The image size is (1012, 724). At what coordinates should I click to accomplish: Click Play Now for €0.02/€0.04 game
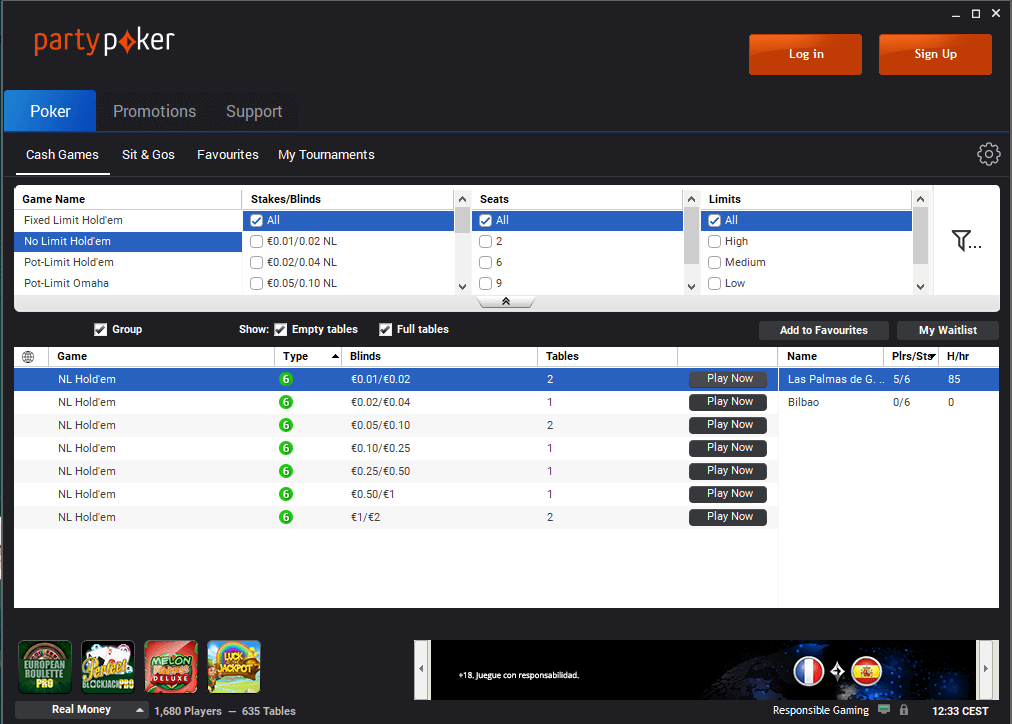point(728,402)
